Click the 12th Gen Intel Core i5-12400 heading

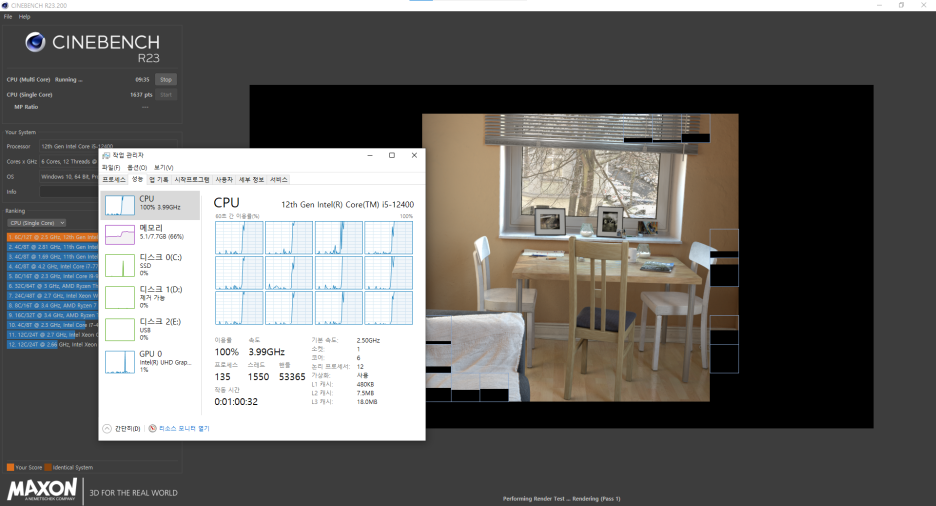[x=347, y=205]
